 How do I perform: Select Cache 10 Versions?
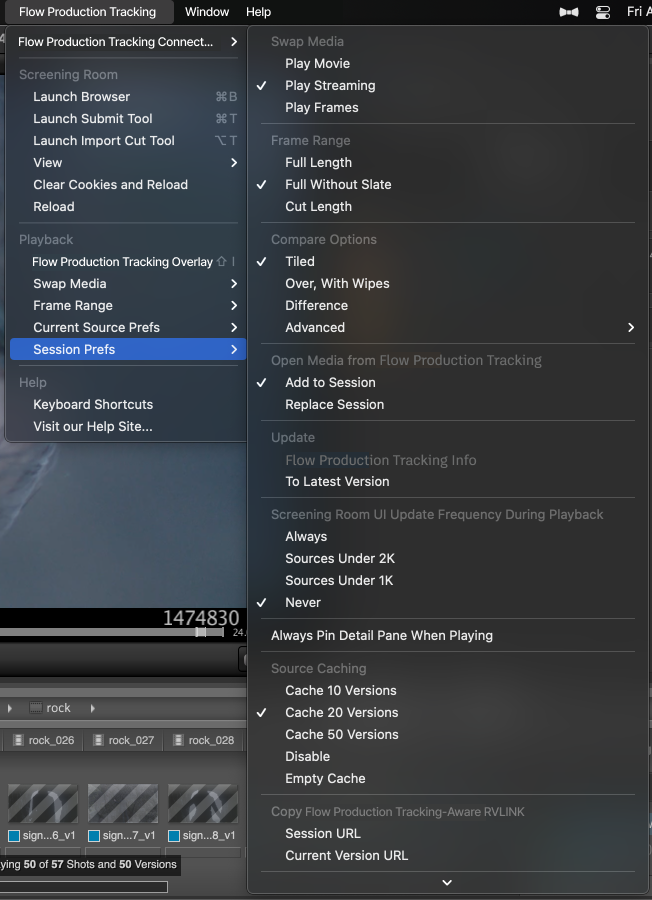[448, 690]
